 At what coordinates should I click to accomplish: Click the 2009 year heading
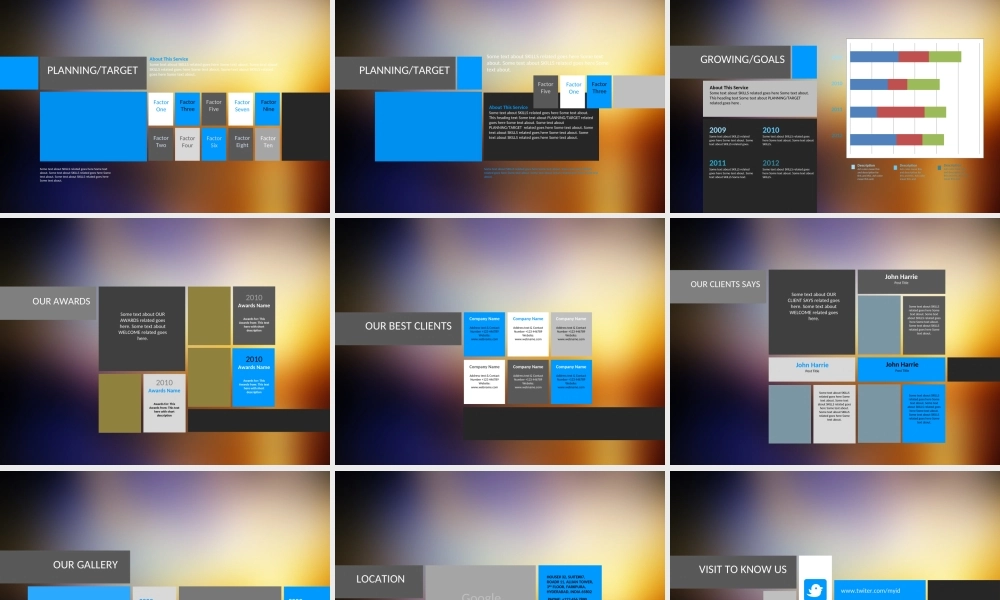point(718,130)
